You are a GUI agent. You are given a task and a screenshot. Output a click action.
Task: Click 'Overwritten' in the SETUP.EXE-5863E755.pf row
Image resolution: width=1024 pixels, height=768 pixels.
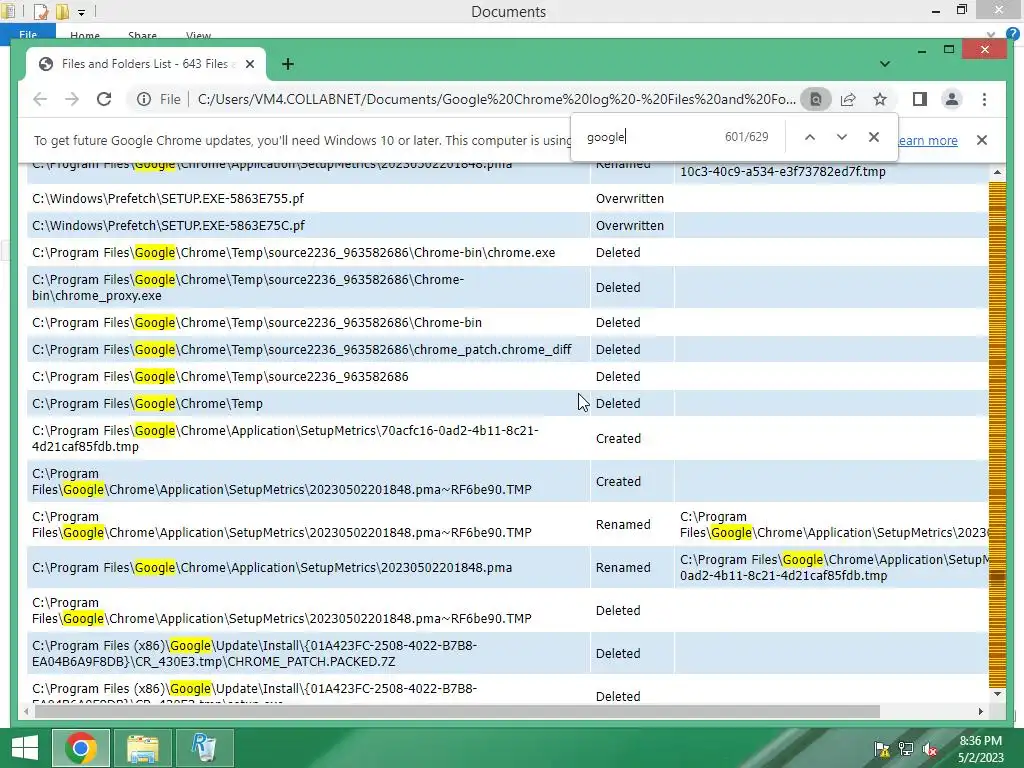tap(630, 199)
